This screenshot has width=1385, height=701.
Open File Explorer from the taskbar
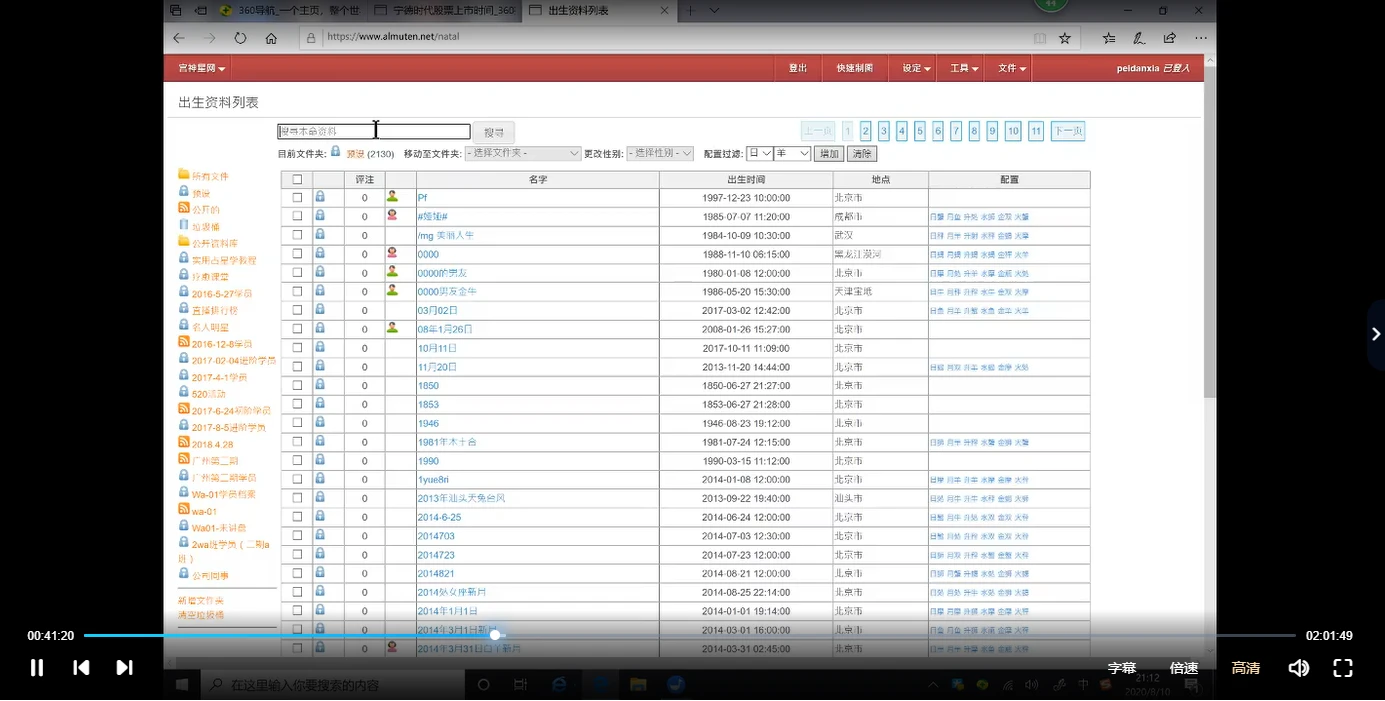638,685
